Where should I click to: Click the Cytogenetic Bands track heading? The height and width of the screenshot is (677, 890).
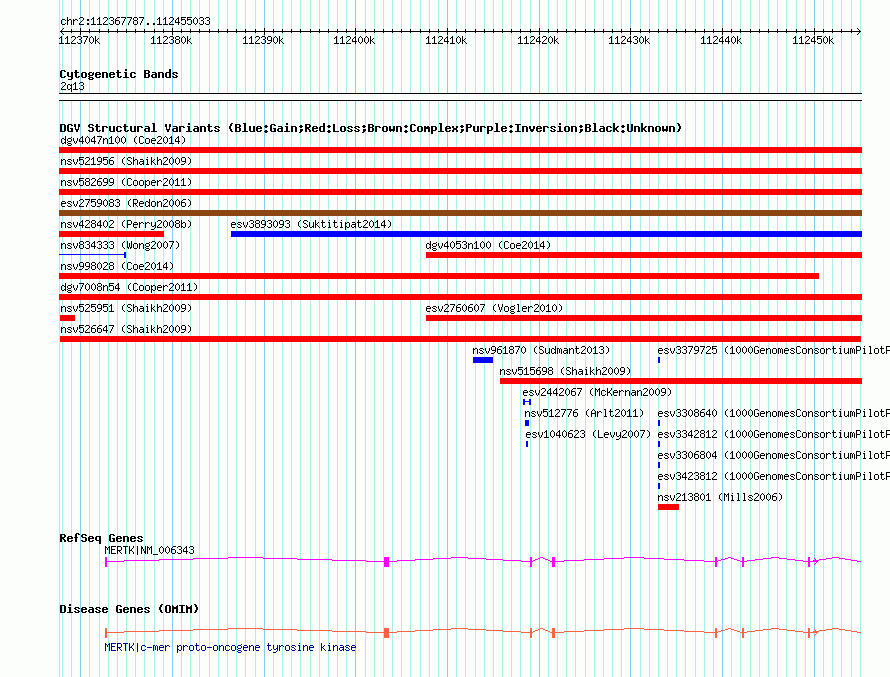[118, 74]
